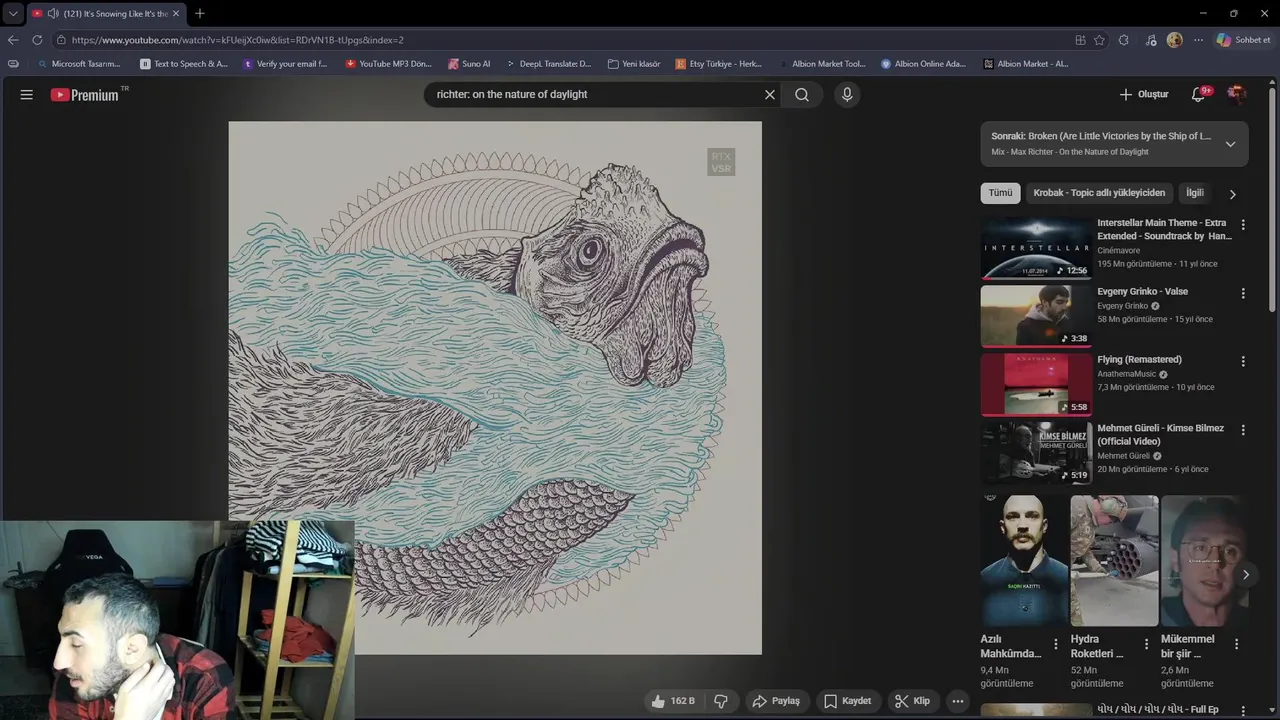Open the notifications bell
The height and width of the screenshot is (720, 1280).
tap(1198, 94)
